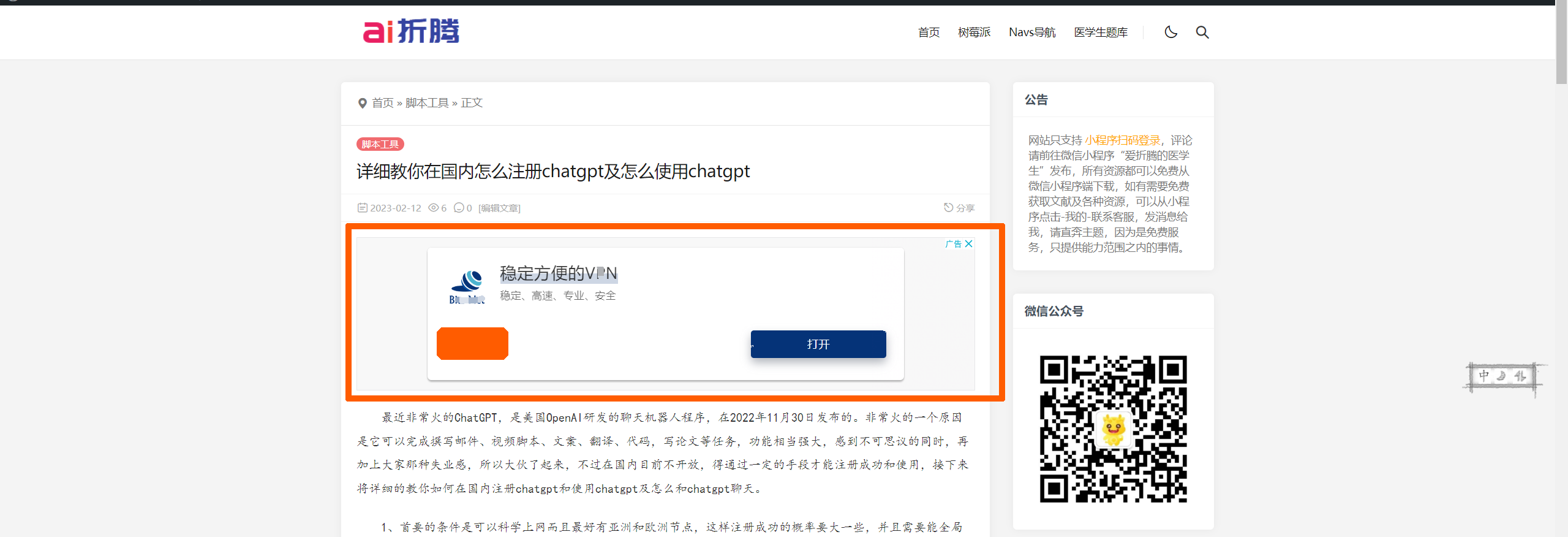Go to 首页 in the breadcrumb
The image size is (1568, 537).
pos(383,103)
